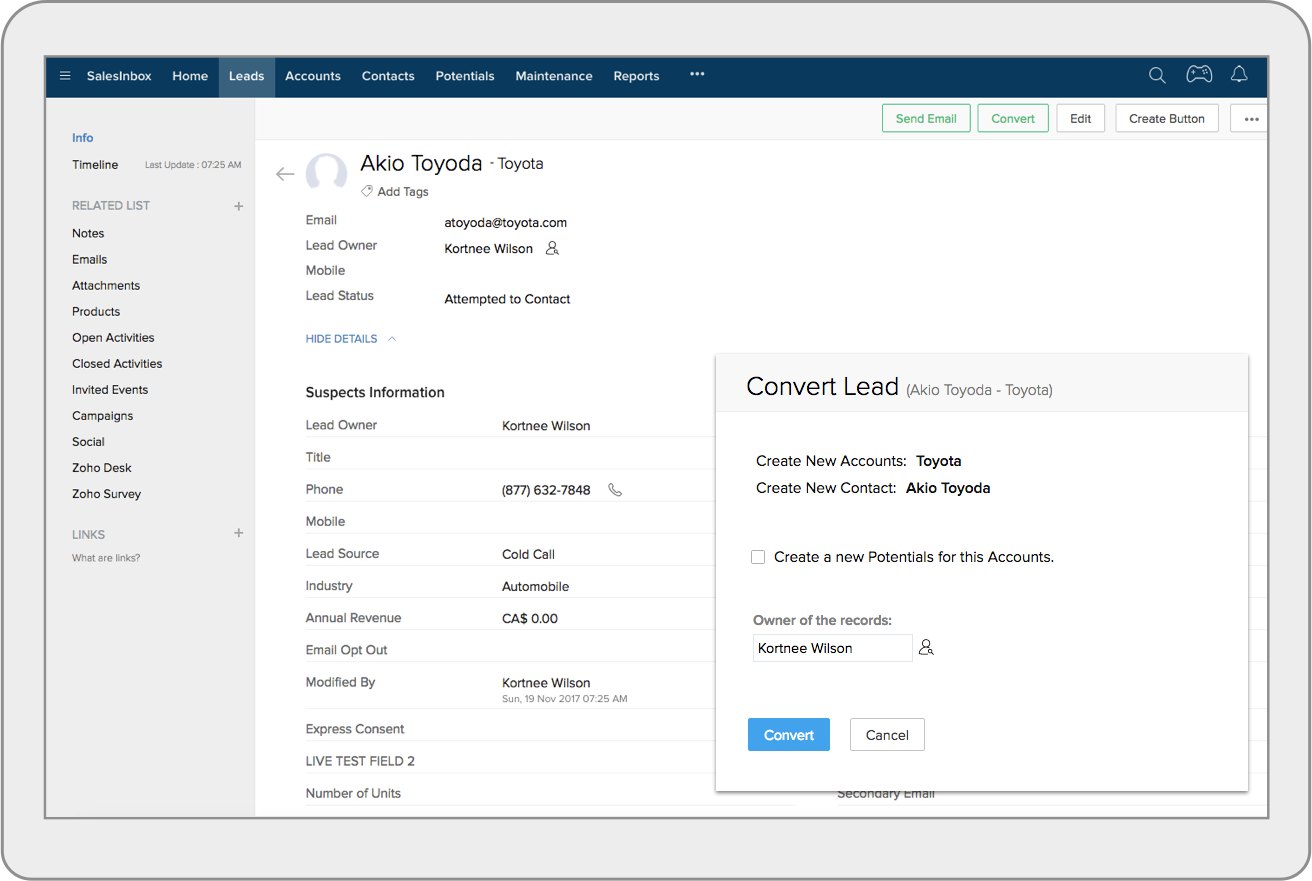Open Closed Activities related list
Screen dimensions: 1312x881
click(x=117, y=363)
